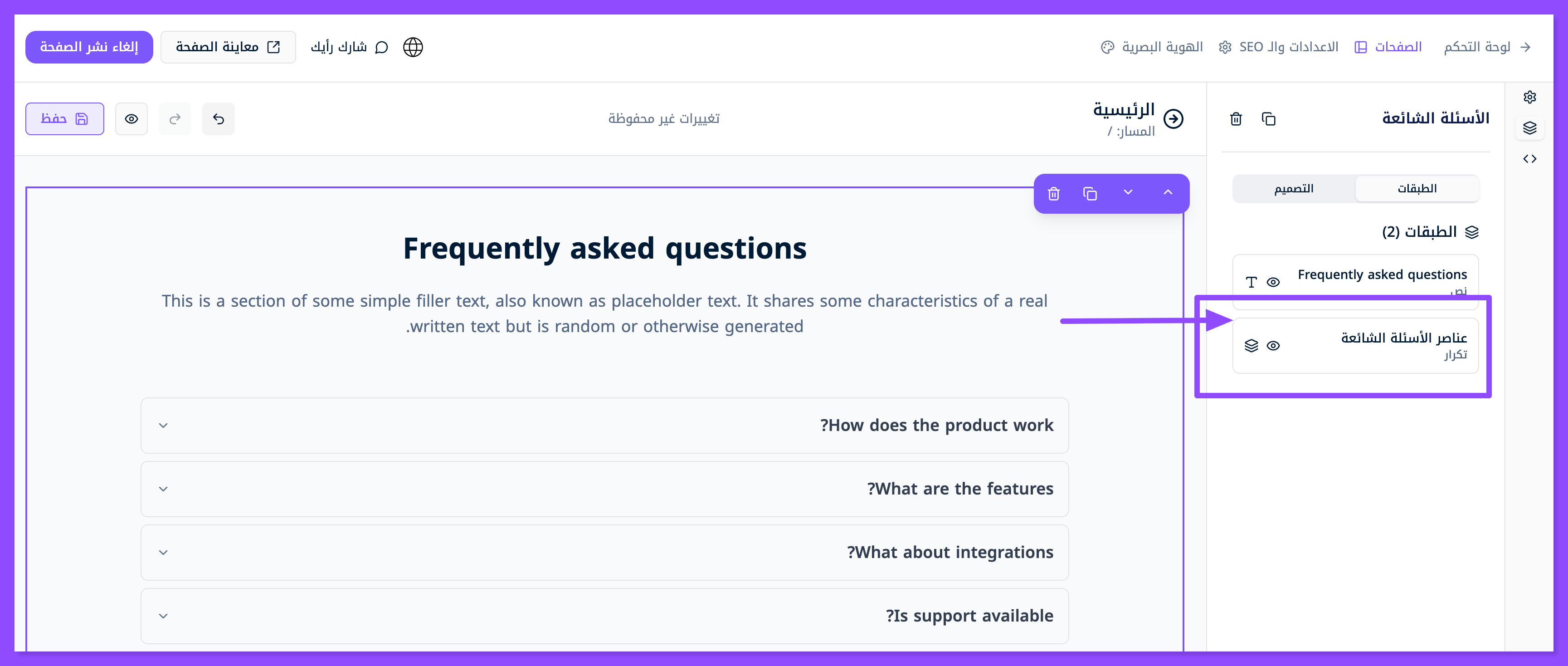Click the code brackets sidebar icon
Viewport: 1568px width, 666px height.
tap(1529, 159)
